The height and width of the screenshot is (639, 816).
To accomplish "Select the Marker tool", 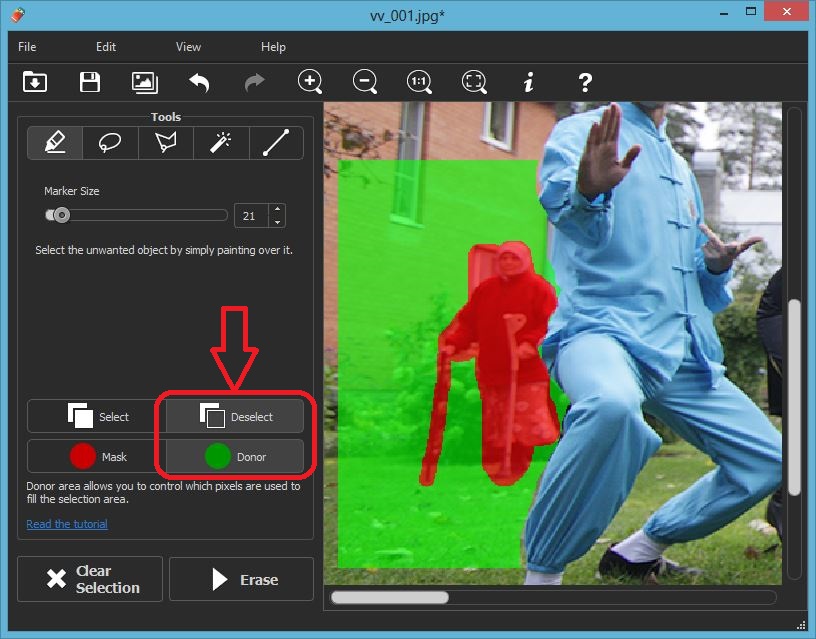I will pos(55,143).
